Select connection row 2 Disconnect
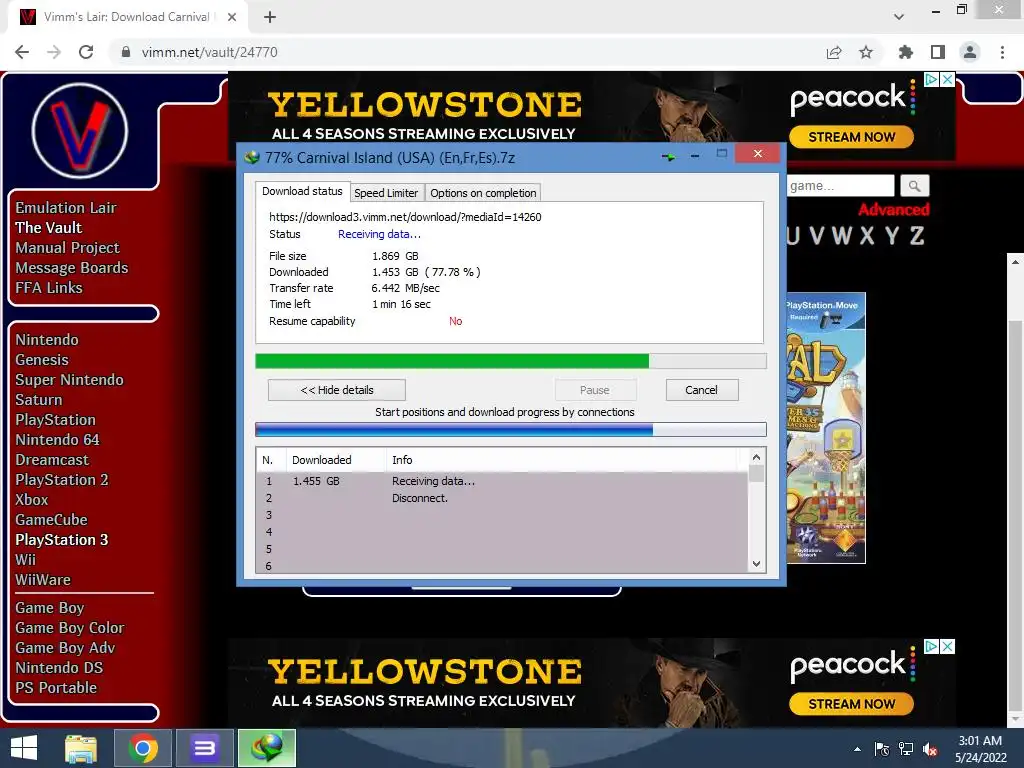 pyautogui.click(x=502, y=498)
